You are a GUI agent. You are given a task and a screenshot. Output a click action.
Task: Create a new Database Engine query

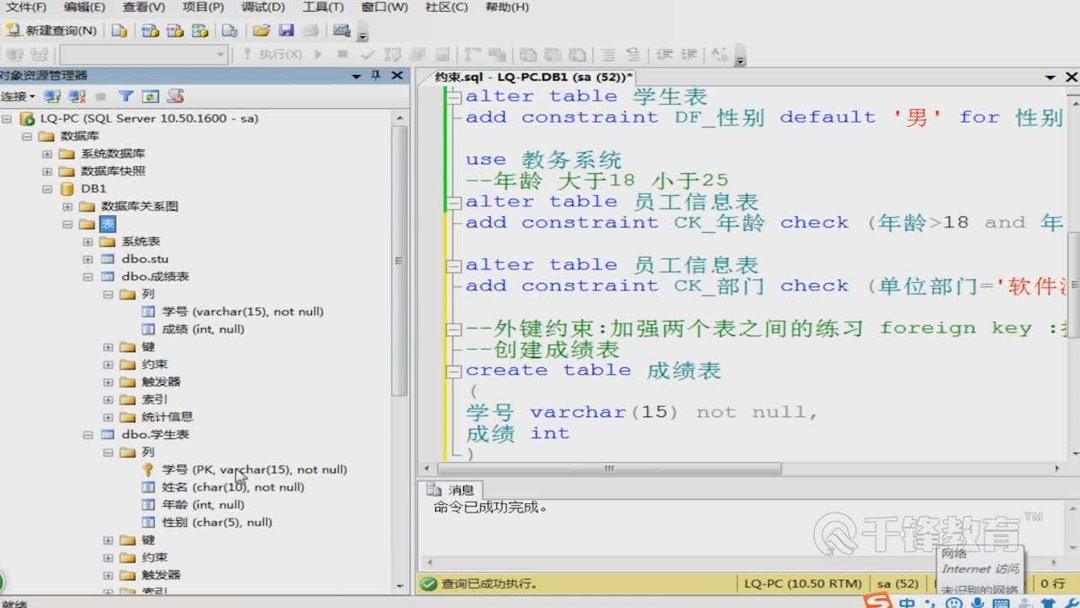click(120, 31)
